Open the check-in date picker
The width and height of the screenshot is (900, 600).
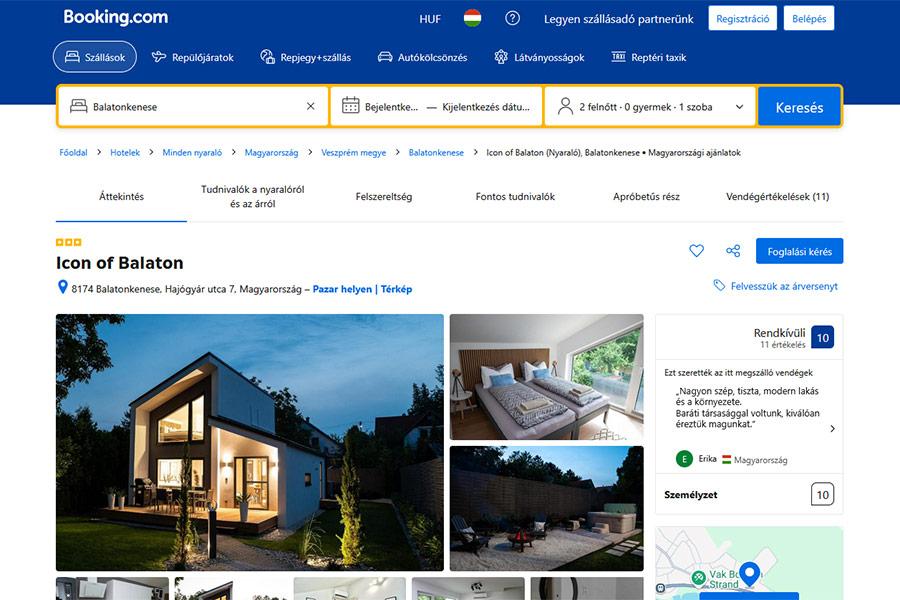coord(380,106)
